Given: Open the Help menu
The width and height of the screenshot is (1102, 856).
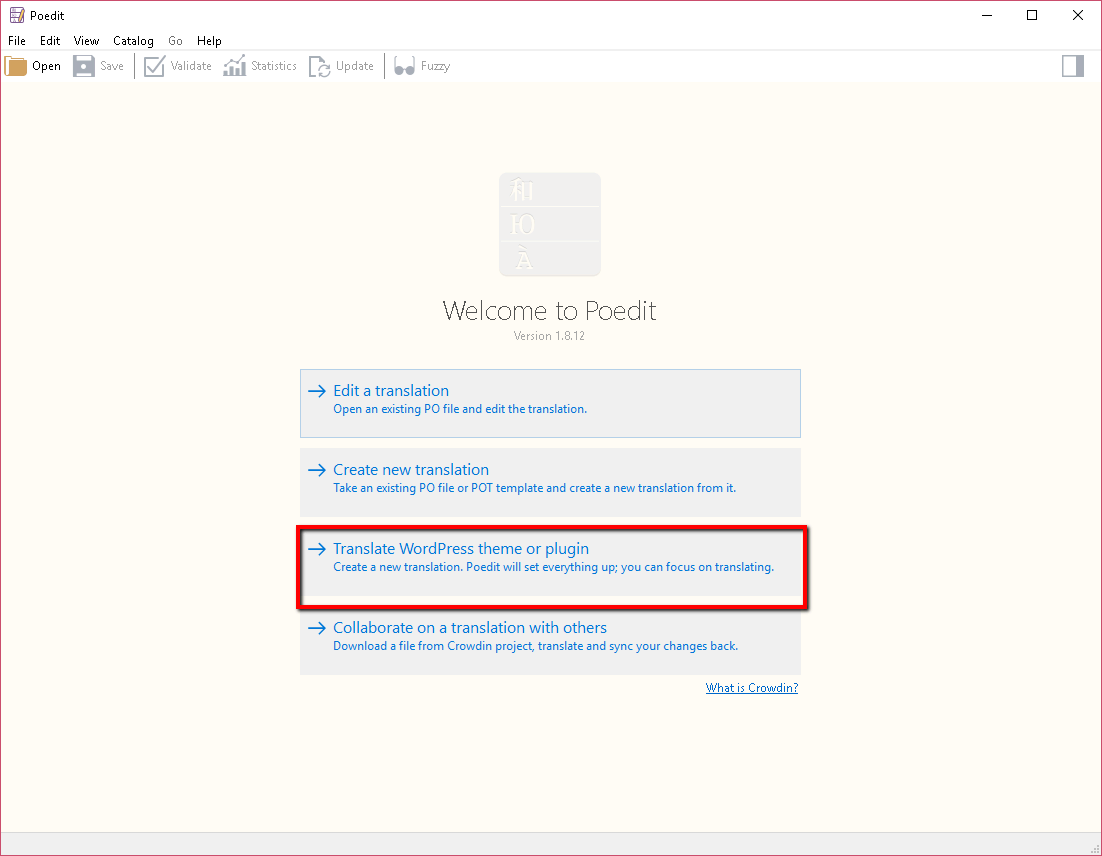Looking at the screenshot, I should coord(209,41).
